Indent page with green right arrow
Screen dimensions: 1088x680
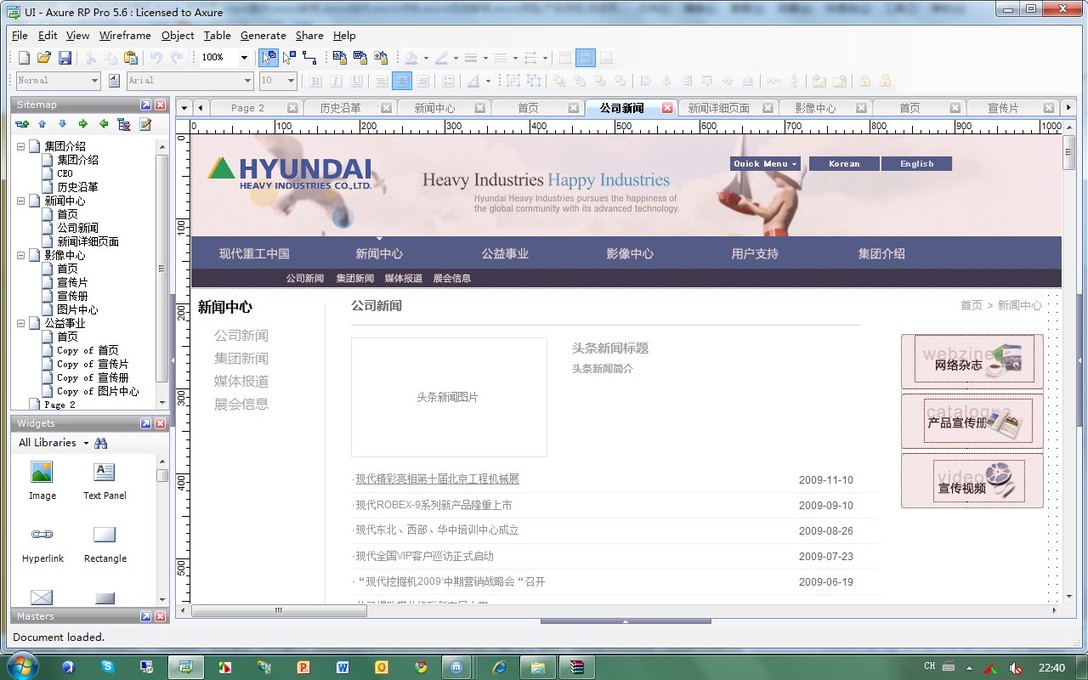tap(83, 124)
